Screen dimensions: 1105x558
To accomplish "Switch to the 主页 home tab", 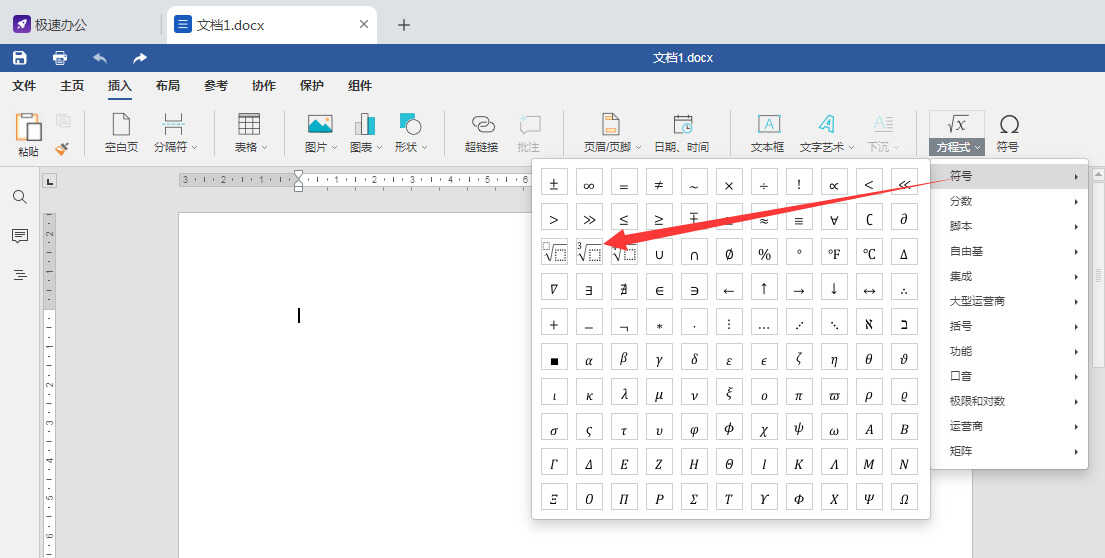I will (x=72, y=86).
